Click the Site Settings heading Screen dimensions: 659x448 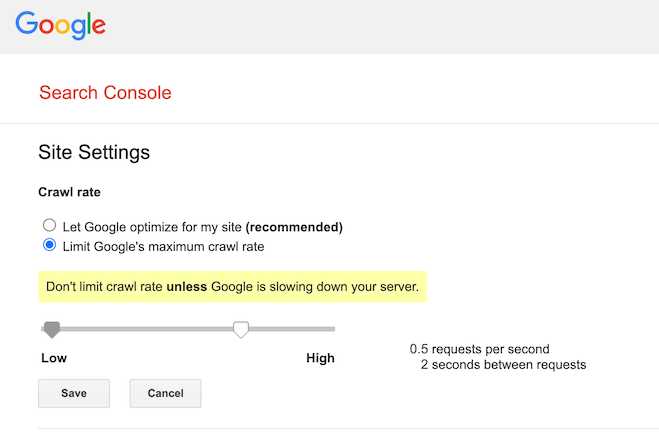tap(94, 152)
